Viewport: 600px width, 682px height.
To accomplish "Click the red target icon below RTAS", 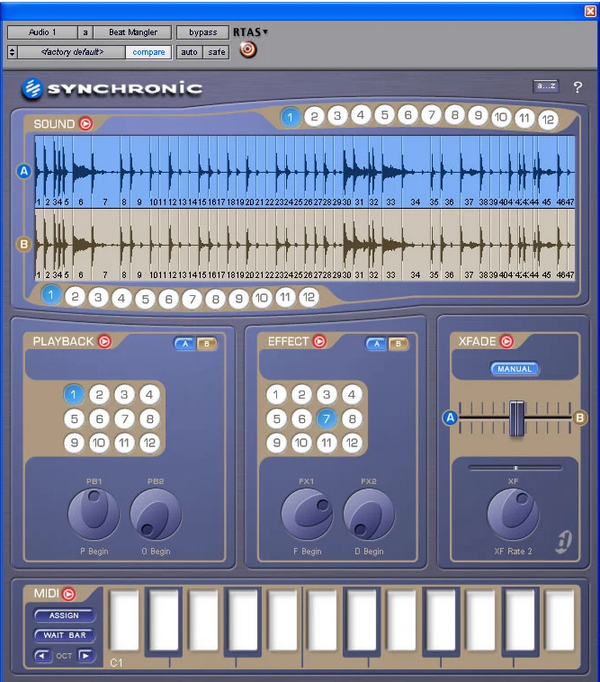I will [248, 50].
